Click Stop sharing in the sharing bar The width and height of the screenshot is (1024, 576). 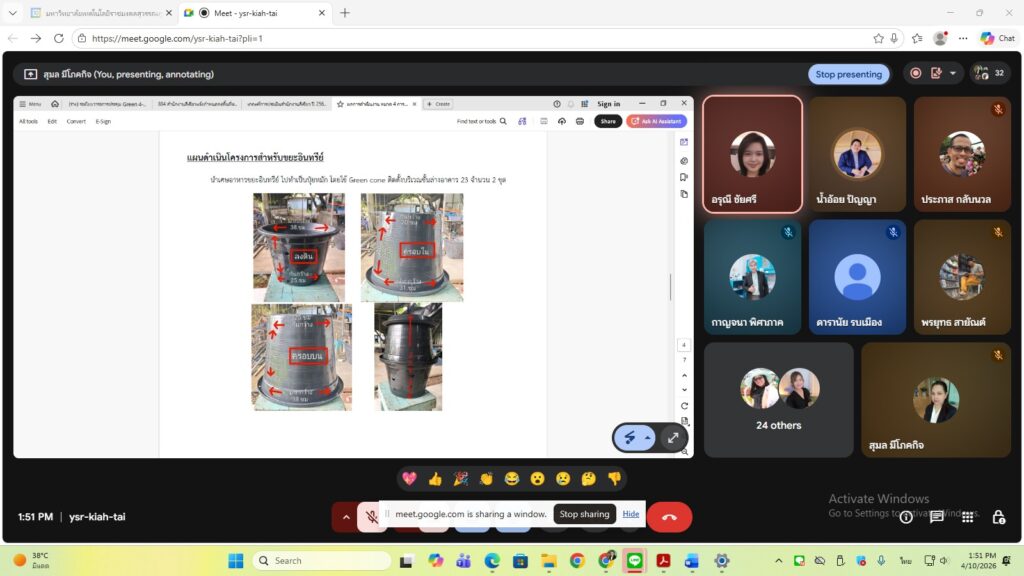coord(584,514)
